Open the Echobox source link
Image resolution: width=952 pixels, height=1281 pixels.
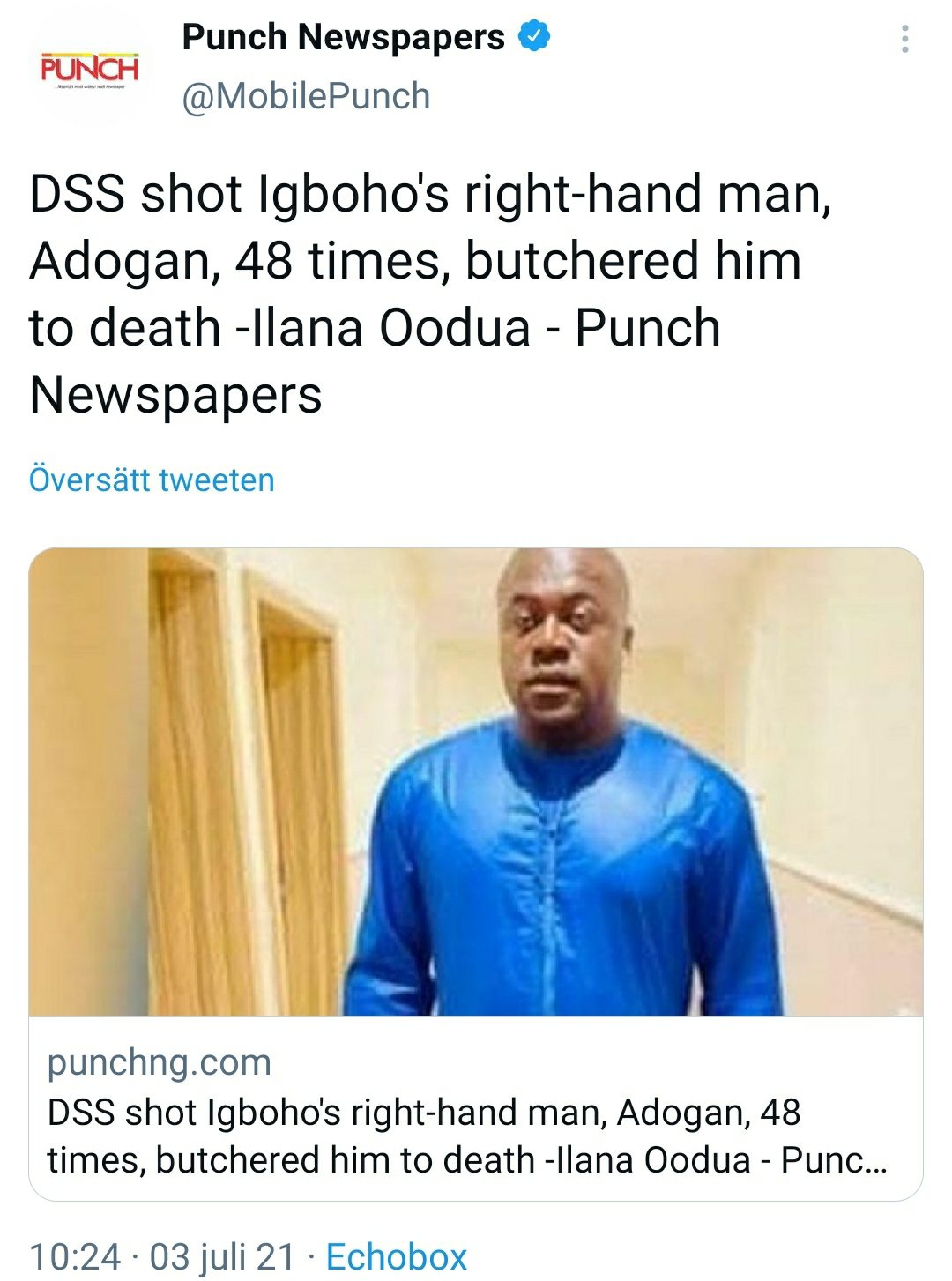pyautogui.click(x=396, y=1256)
